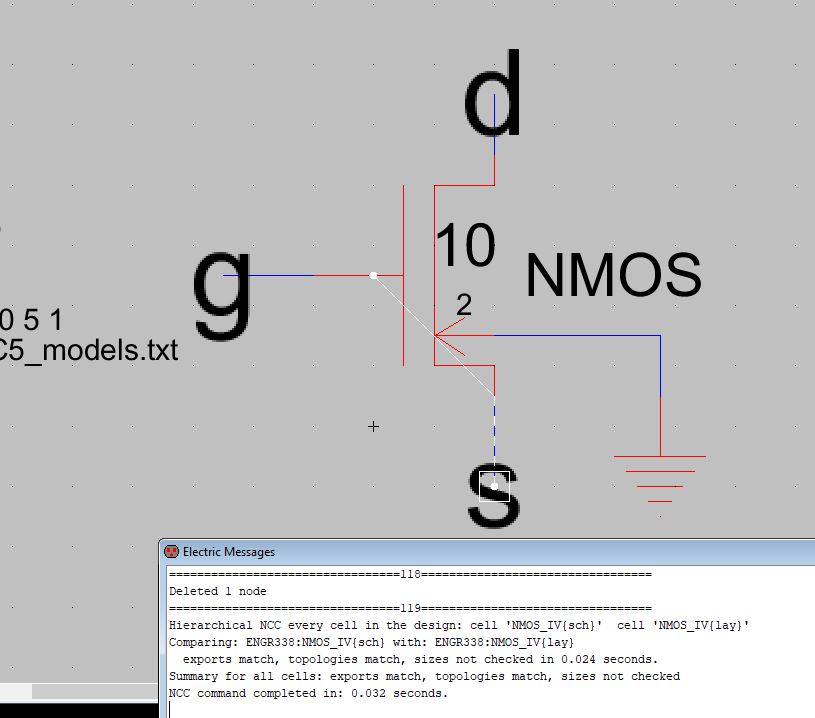
Task: Click the horizontal scrollbar below canvas
Action: 80,691
